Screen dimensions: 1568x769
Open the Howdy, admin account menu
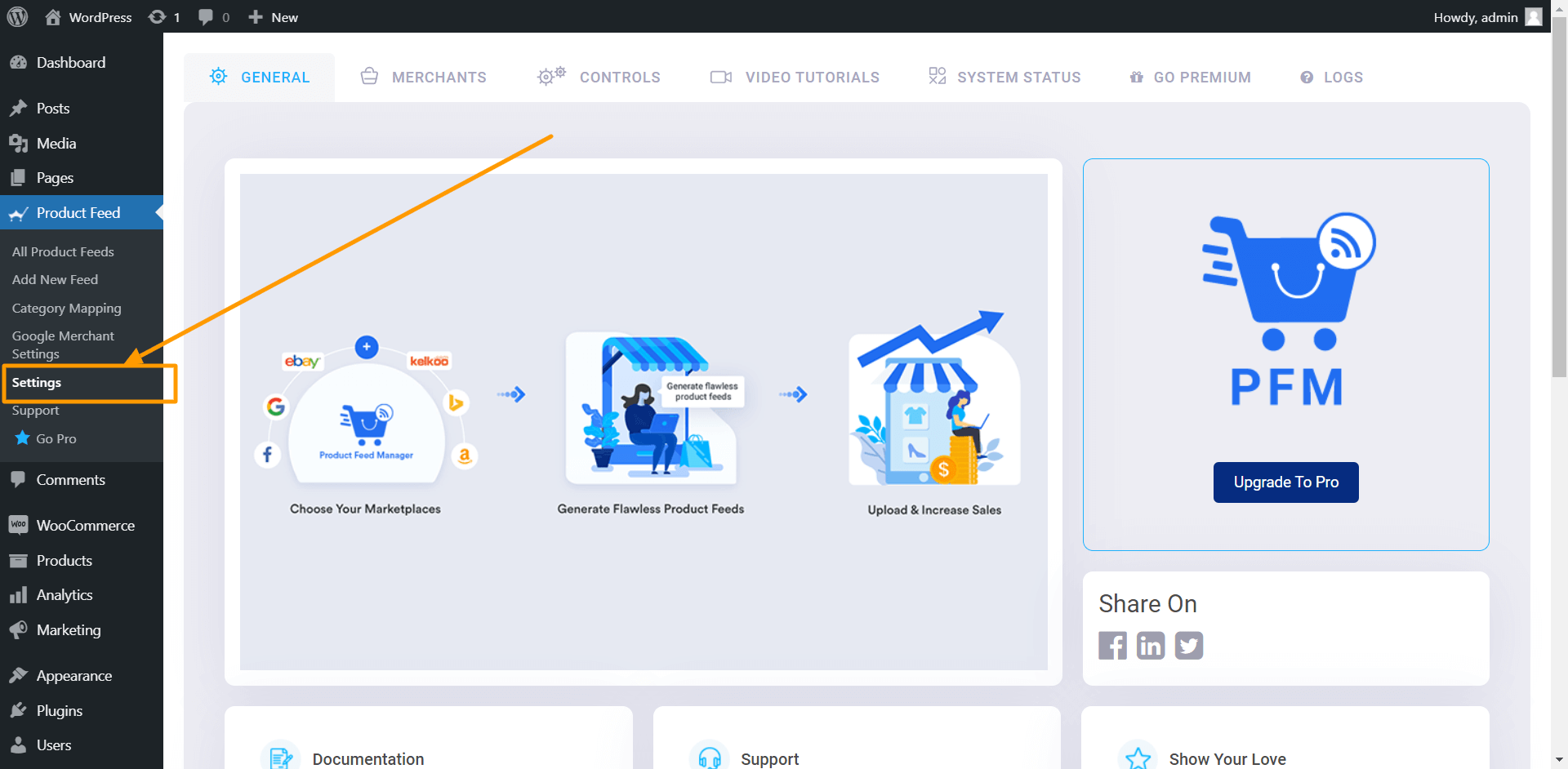coord(1487,17)
